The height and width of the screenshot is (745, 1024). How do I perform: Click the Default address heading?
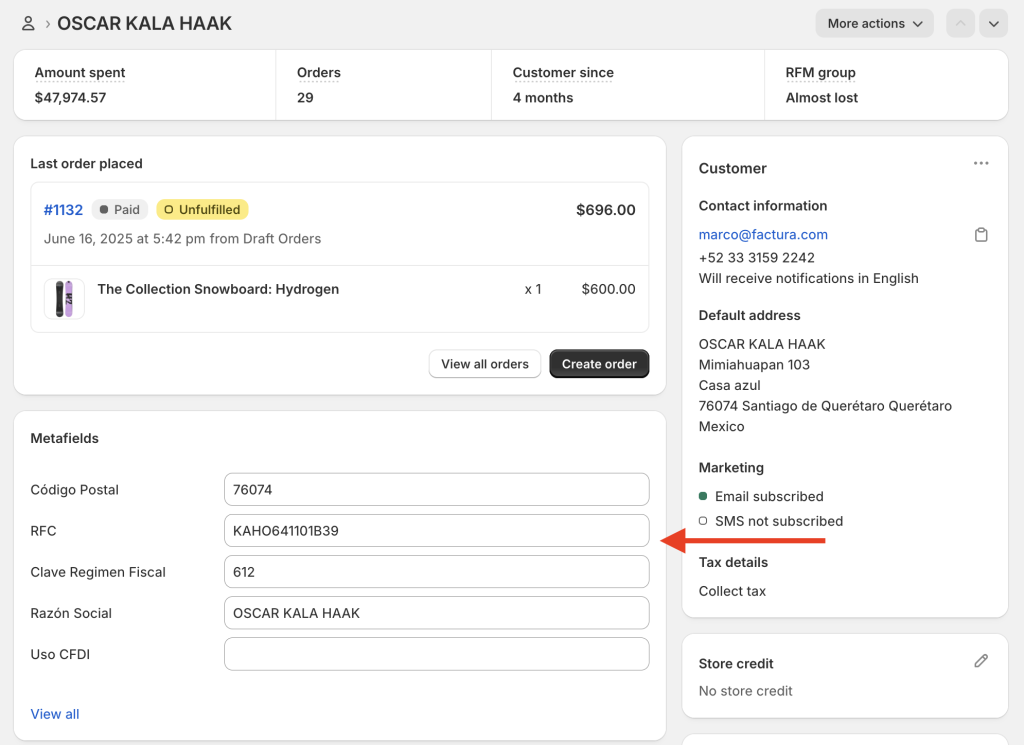(749, 315)
